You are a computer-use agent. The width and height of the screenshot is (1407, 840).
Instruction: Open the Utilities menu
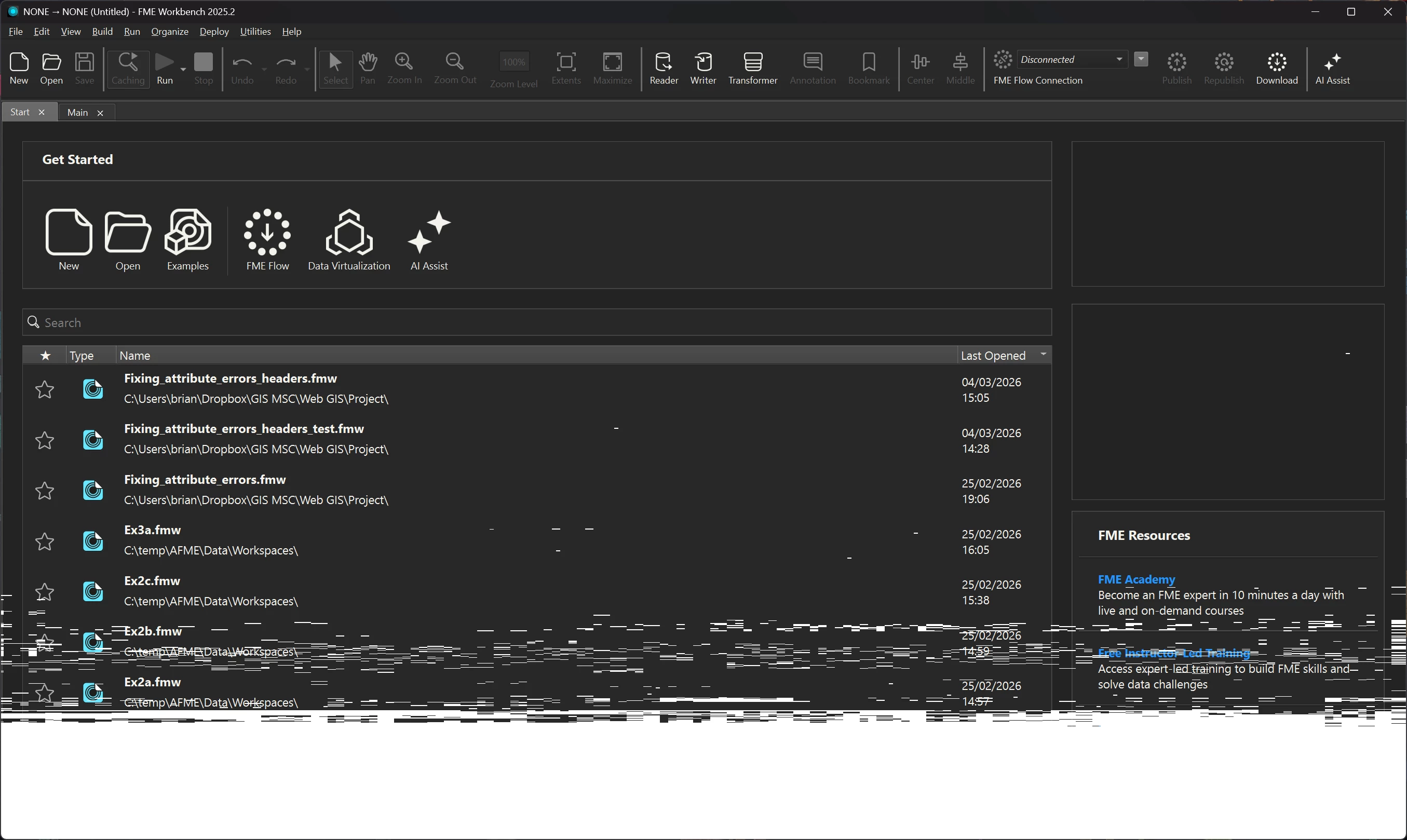pyautogui.click(x=255, y=32)
